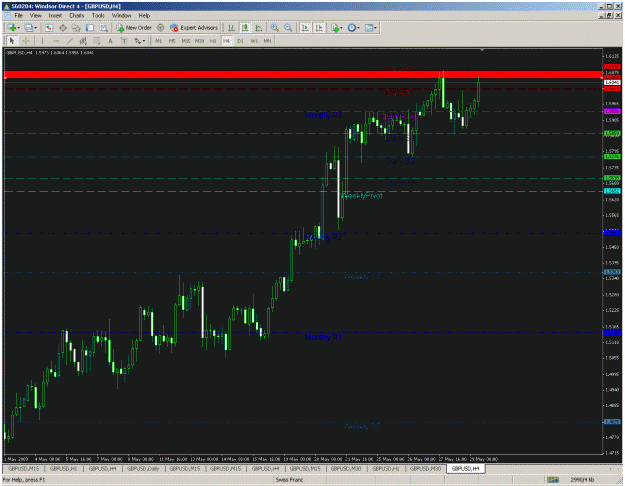Open the Strategy Tester icon
The image size is (625, 486).
click(x=104, y=28)
